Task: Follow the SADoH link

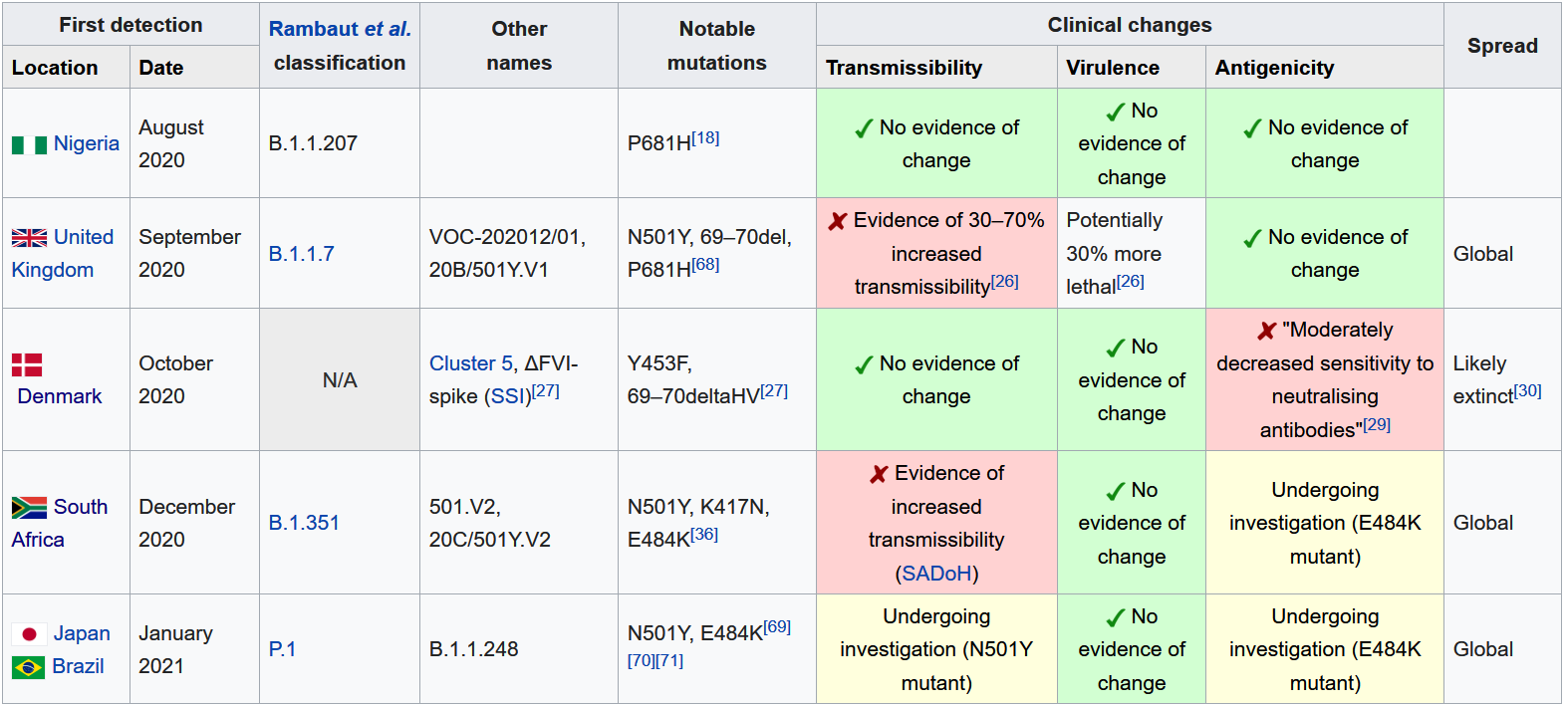Action: point(936,574)
